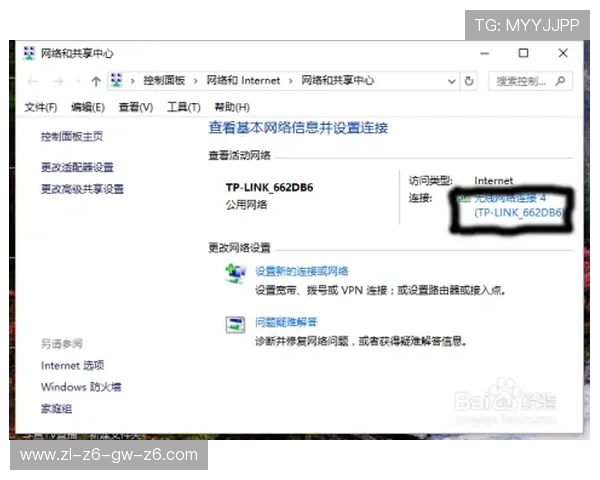Screen dimensions: 600x480
Task: Open Windows 防火墙 link
Action: (81, 387)
